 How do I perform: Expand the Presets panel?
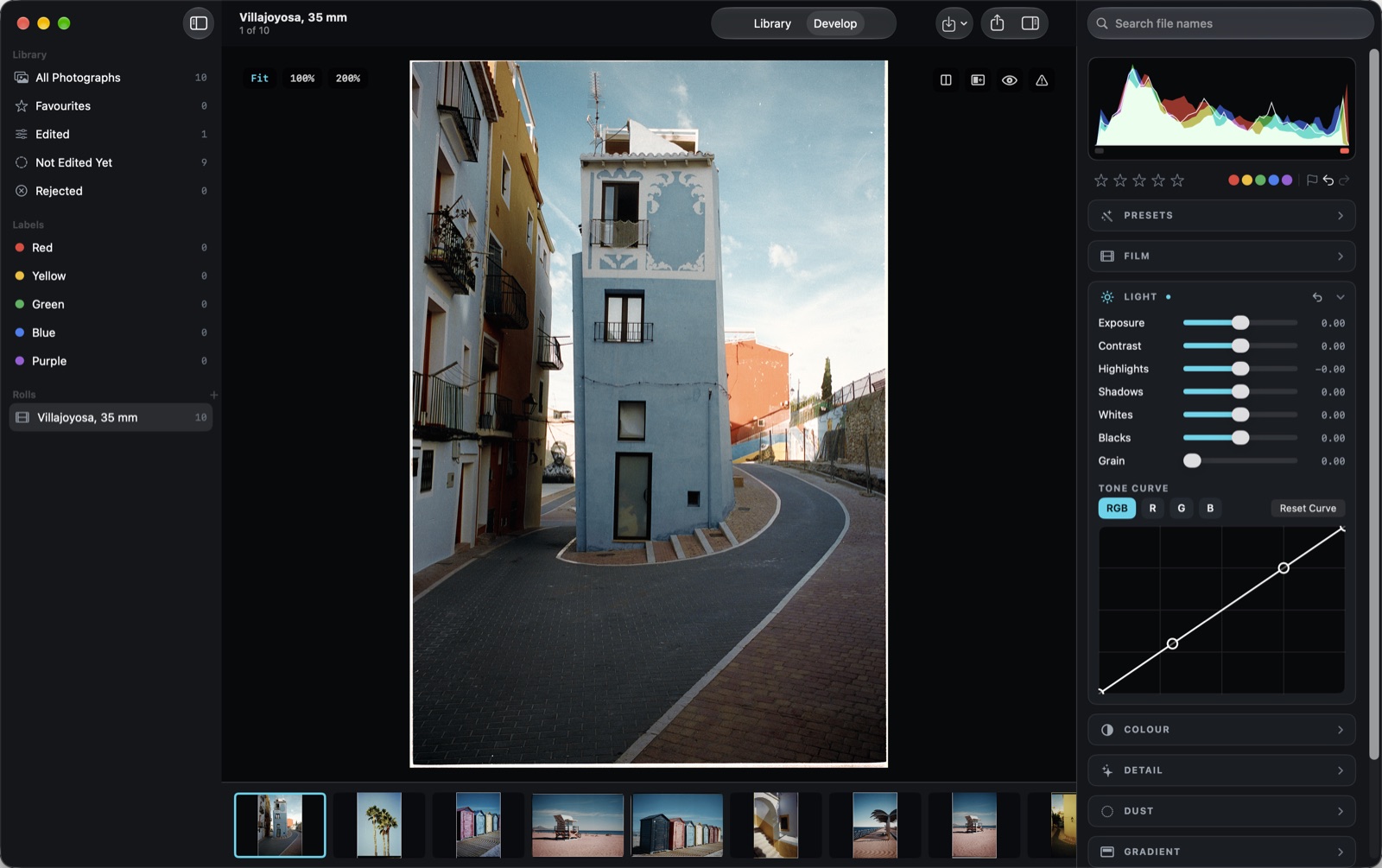[x=1221, y=216]
